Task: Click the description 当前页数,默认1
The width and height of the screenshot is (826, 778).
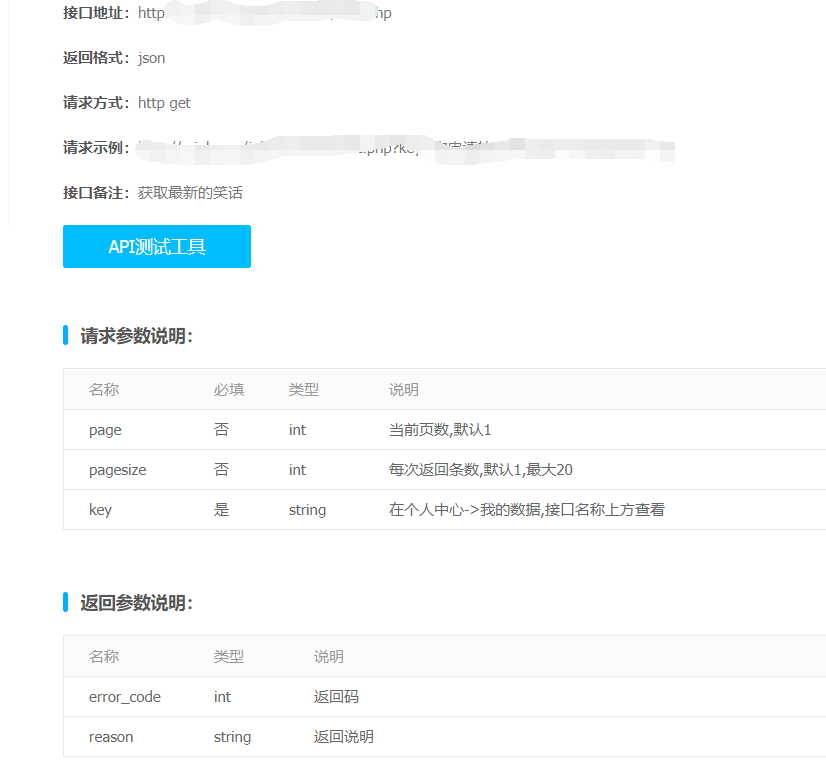Action: (440, 430)
